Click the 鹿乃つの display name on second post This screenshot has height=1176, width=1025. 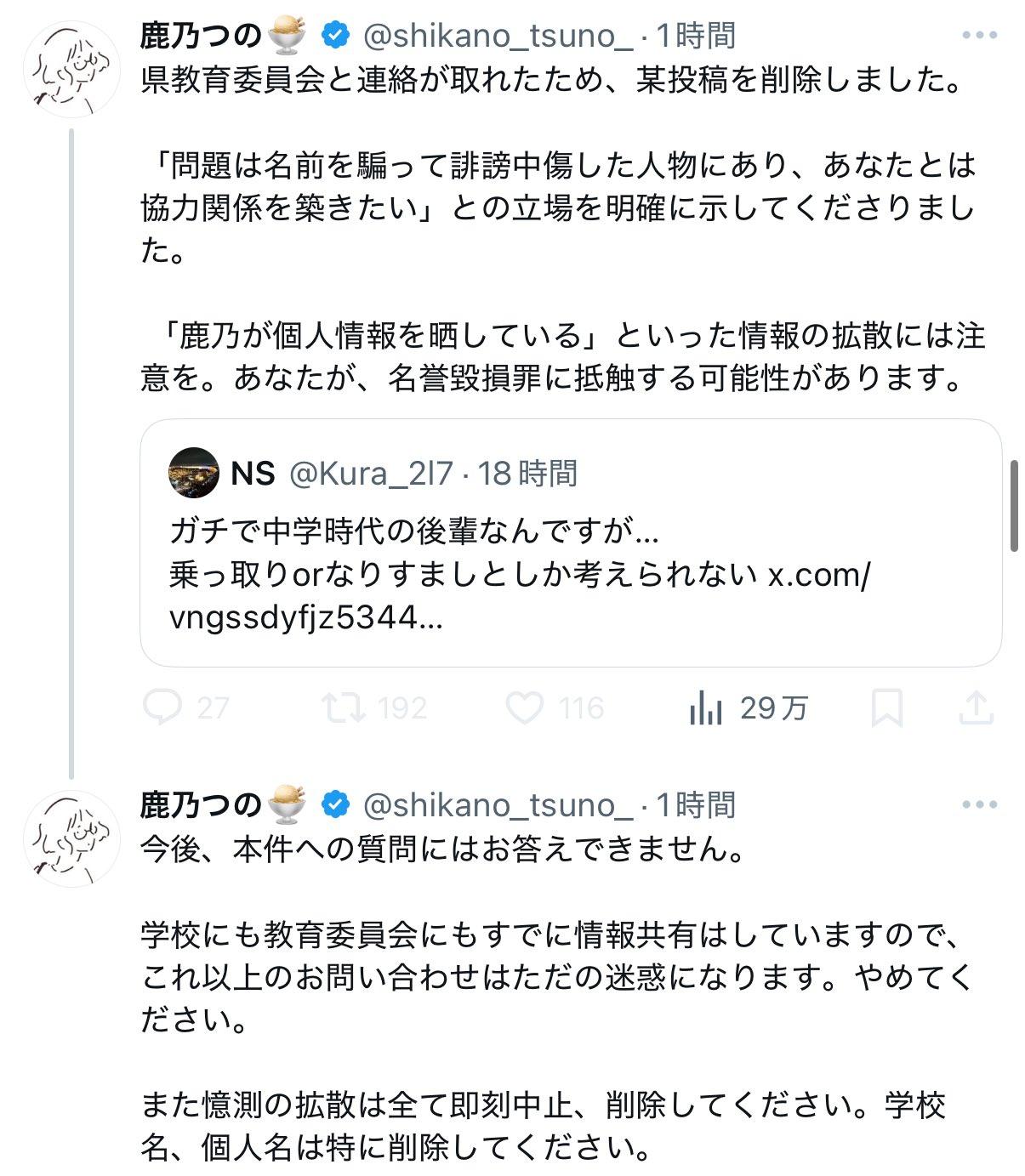[201, 804]
